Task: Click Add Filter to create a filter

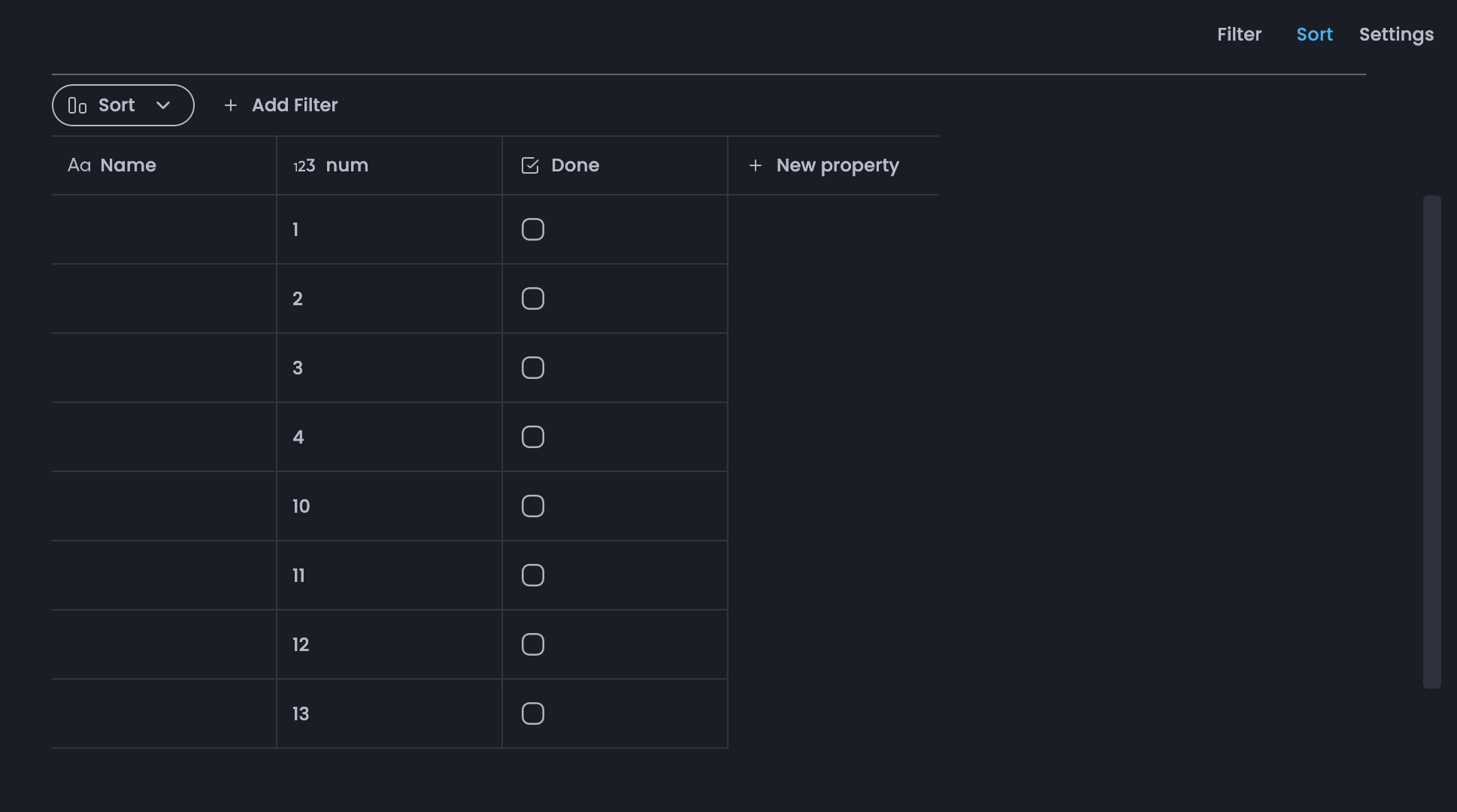Action: coord(294,105)
